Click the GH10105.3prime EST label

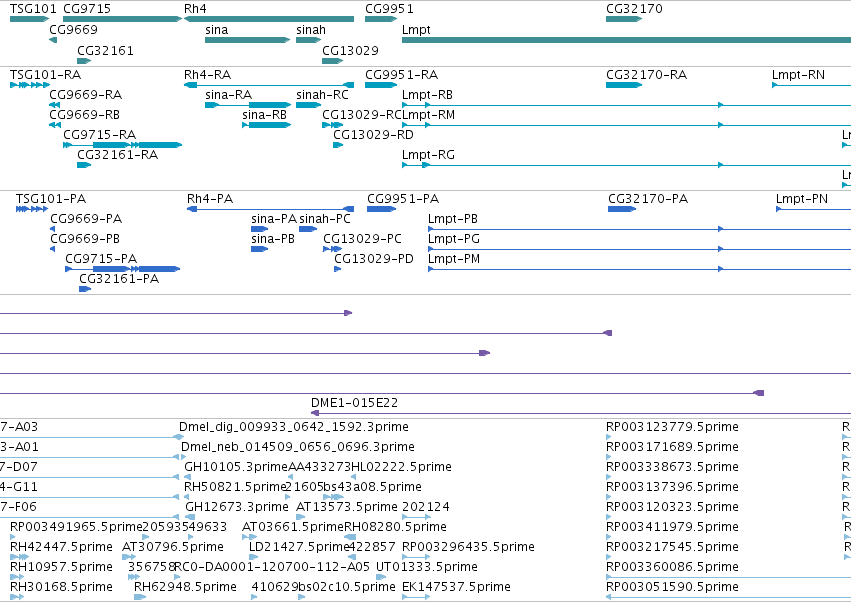click(236, 467)
